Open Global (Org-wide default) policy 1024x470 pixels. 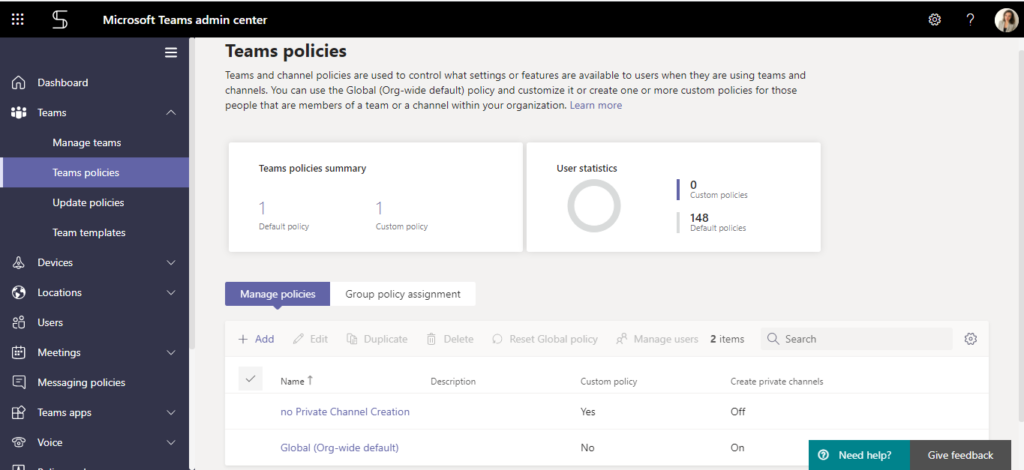coord(340,448)
